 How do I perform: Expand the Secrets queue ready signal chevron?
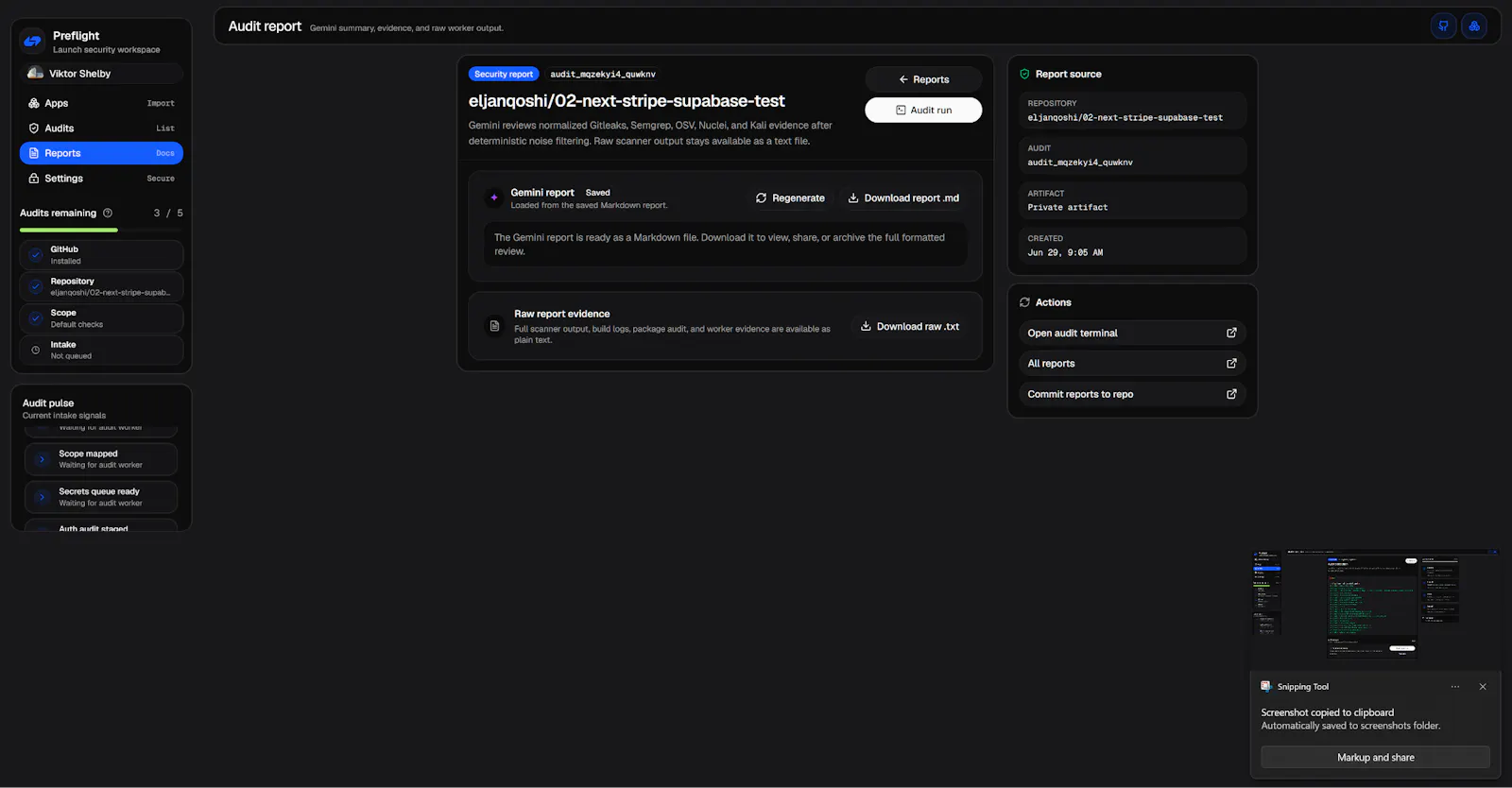pos(42,497)
